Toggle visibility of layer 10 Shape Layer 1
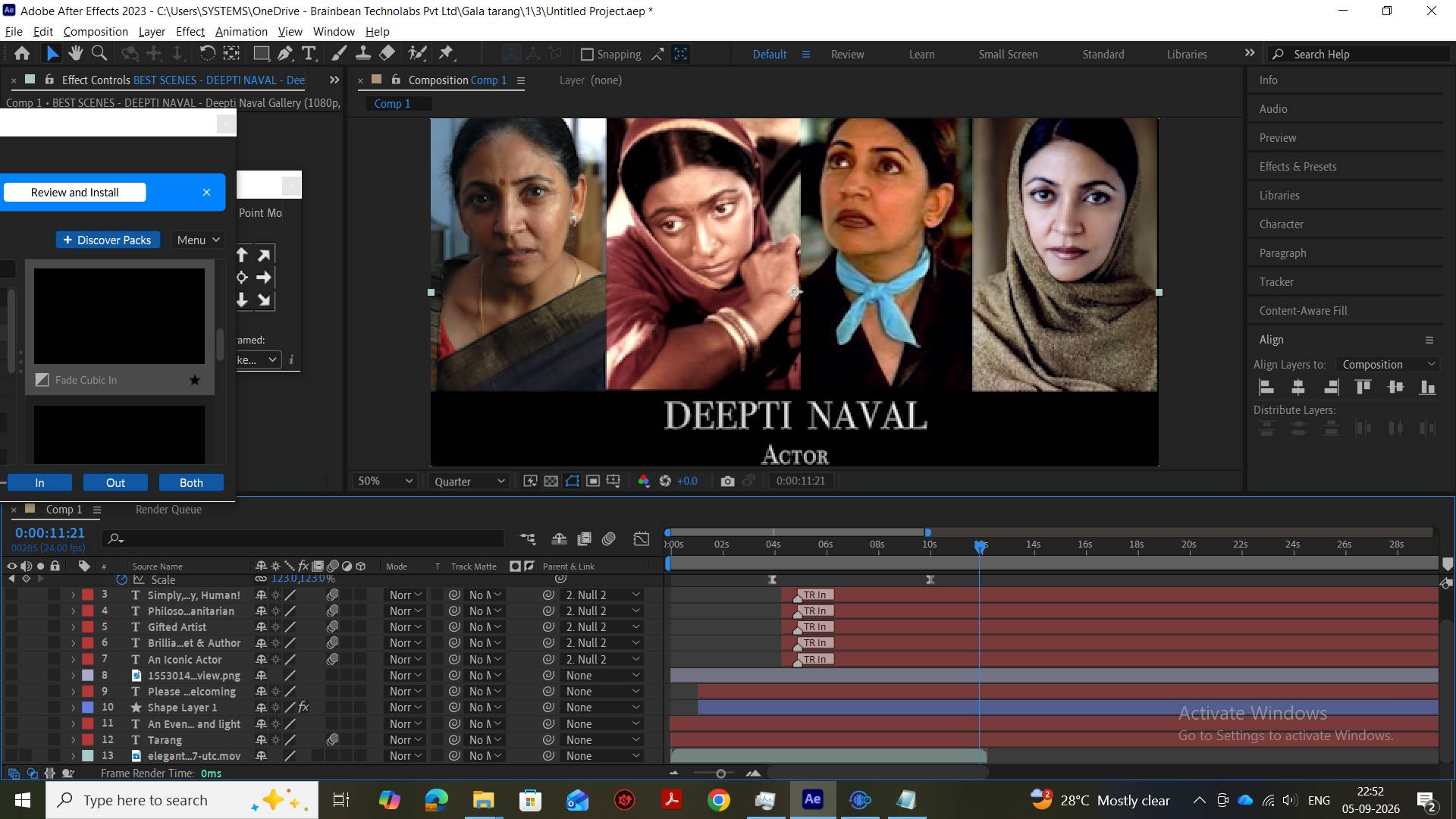This screenshot has height=819, width=1456. pos(11,708)
